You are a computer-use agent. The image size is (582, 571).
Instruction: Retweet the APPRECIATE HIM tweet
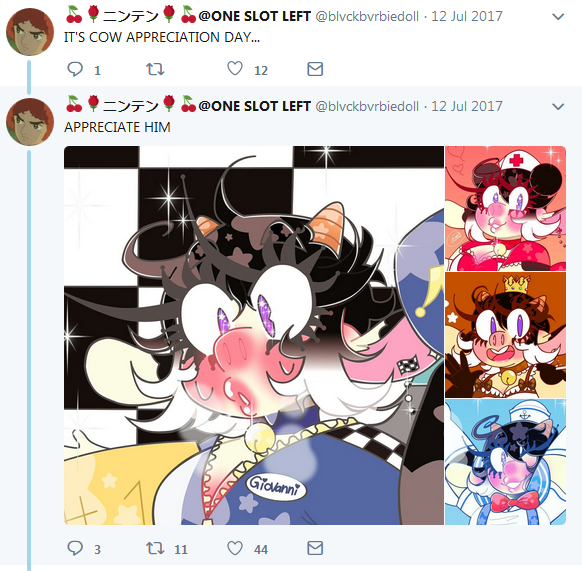[155, 548]
